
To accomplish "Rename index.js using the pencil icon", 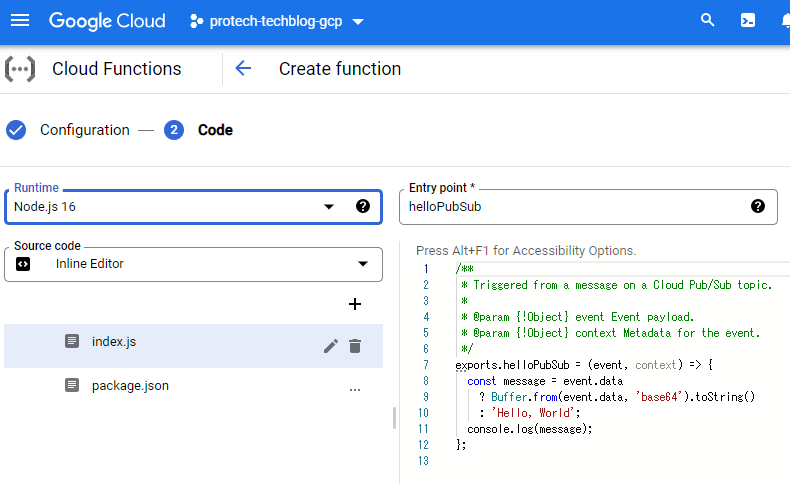I will click(331, 346).
